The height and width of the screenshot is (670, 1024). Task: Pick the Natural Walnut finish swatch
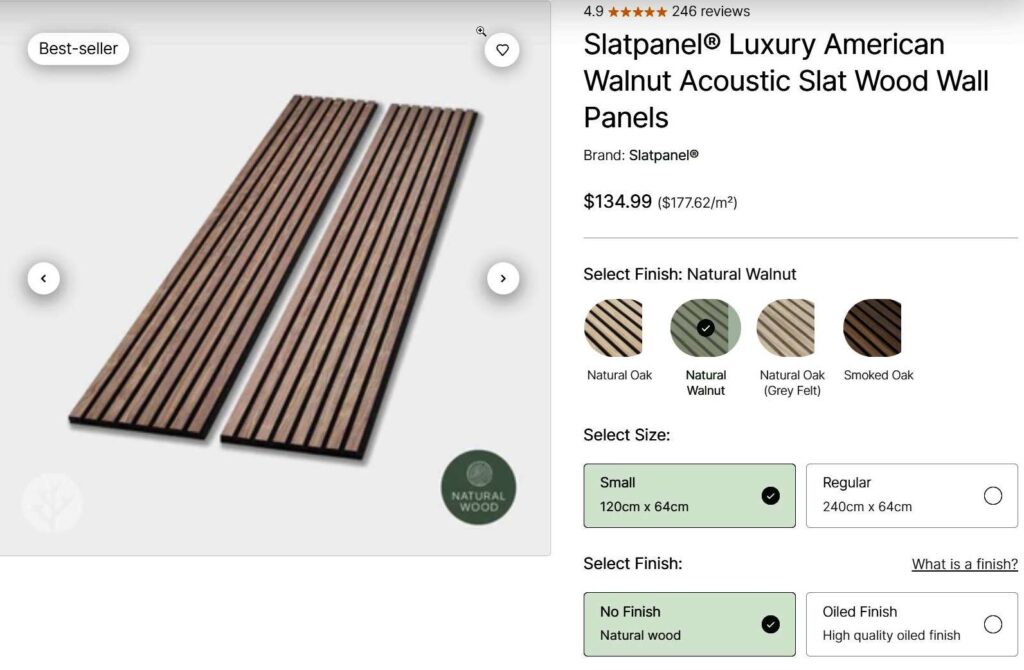[705, 328]
